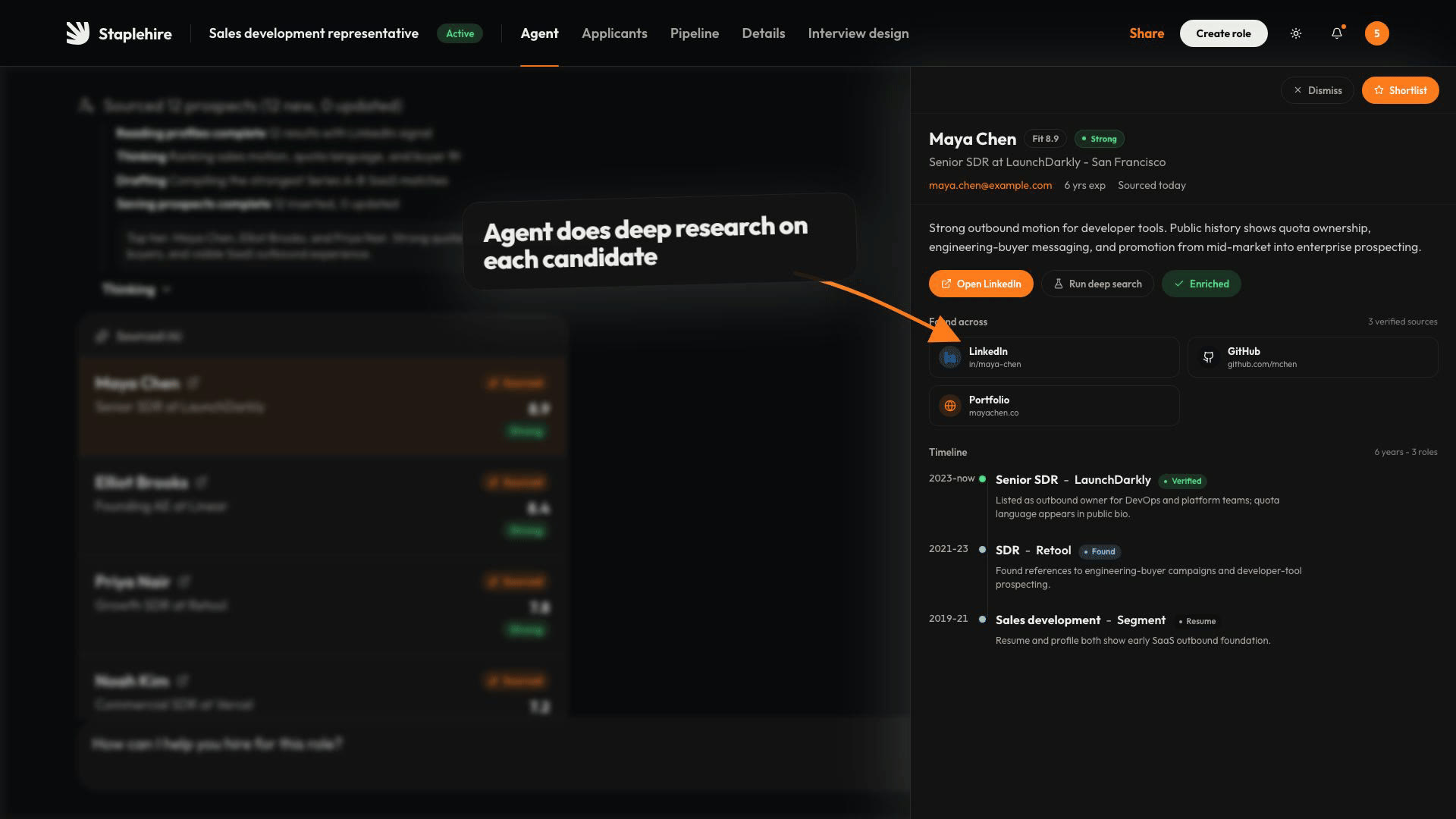
Task: Click the Resume badge on Segment role
Action: (1197, 621)
